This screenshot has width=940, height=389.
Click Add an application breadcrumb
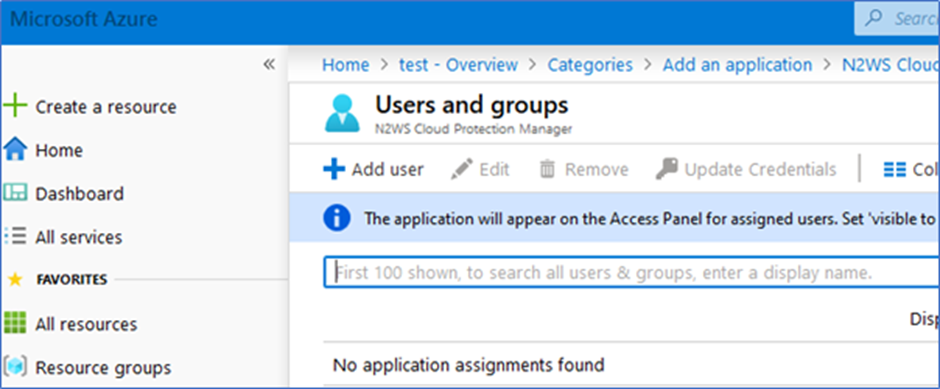tap(737, 65)
